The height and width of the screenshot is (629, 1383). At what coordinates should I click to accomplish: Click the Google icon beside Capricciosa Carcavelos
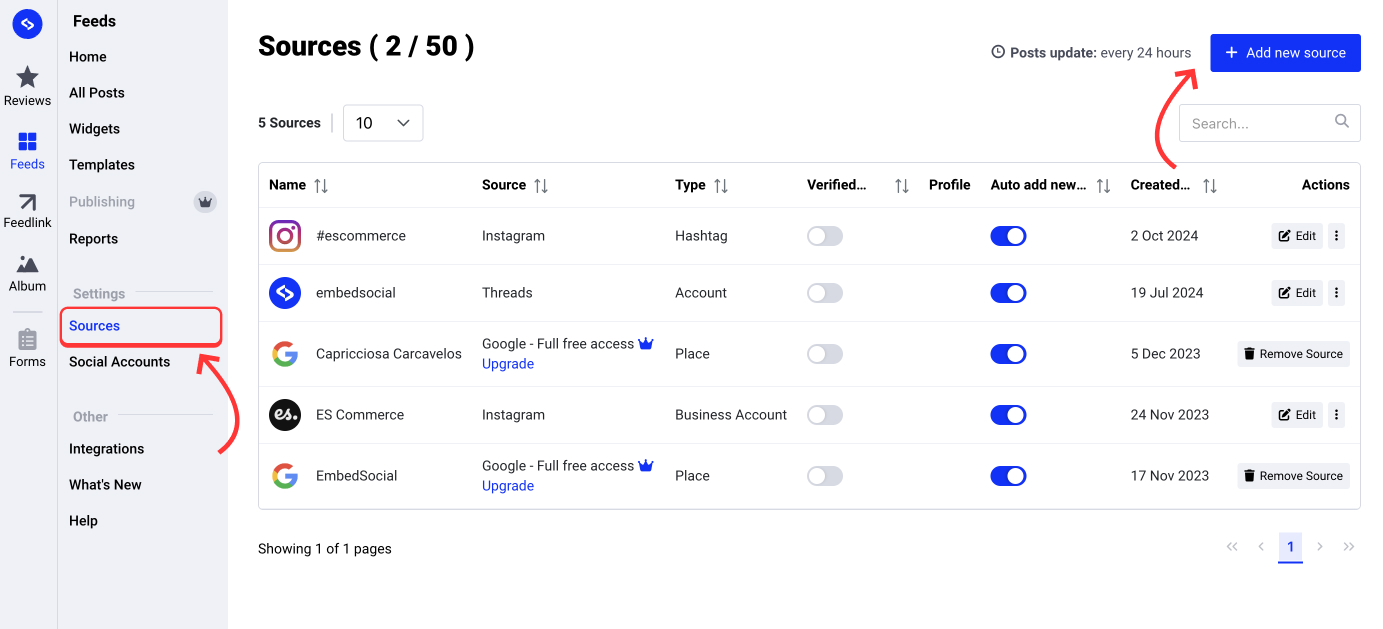tap(285, 353)
